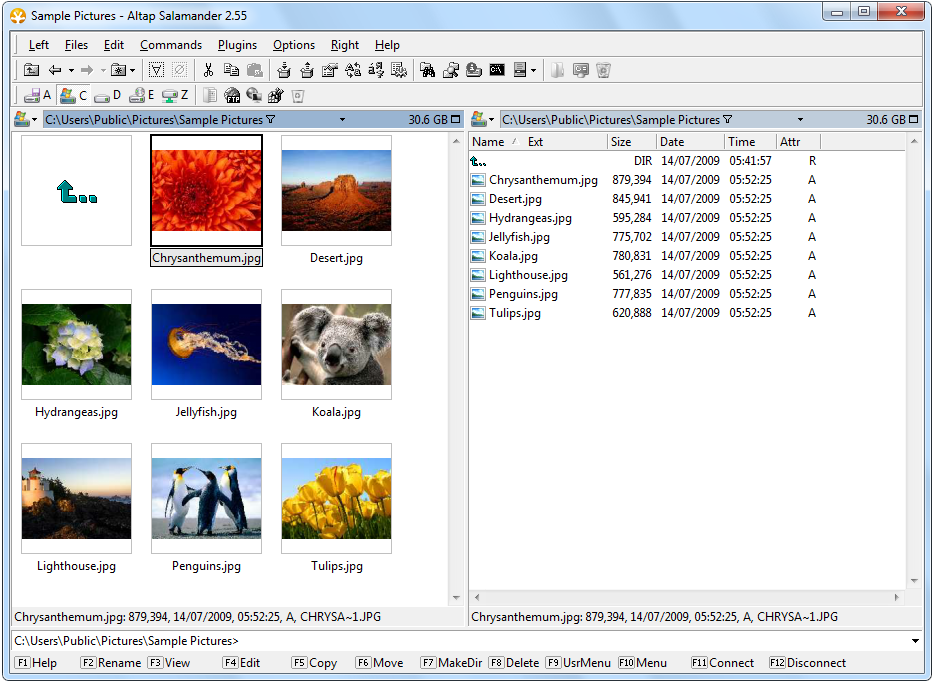Select the Koala.jpg thumbnail
Viewport: 934px width, 683px height.
[x=337, y=344]
